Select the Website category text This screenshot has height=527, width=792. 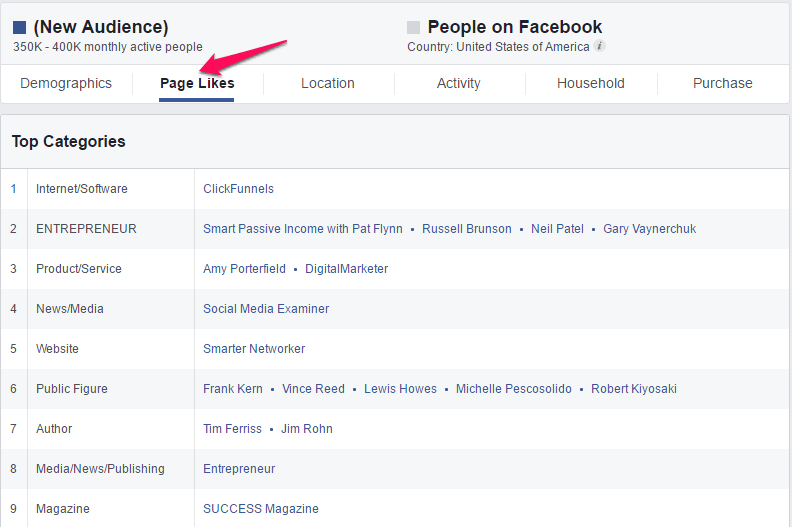click(x=57, y=349)
